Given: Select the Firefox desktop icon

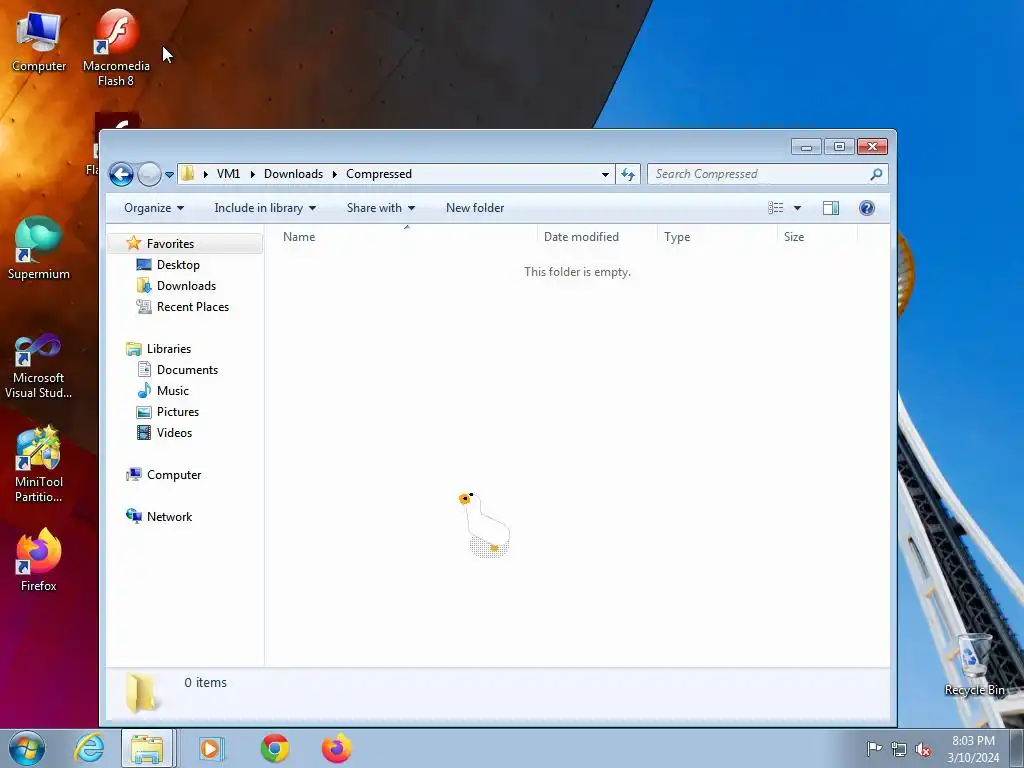Looking at the screenshot, I should coord(39,560).
